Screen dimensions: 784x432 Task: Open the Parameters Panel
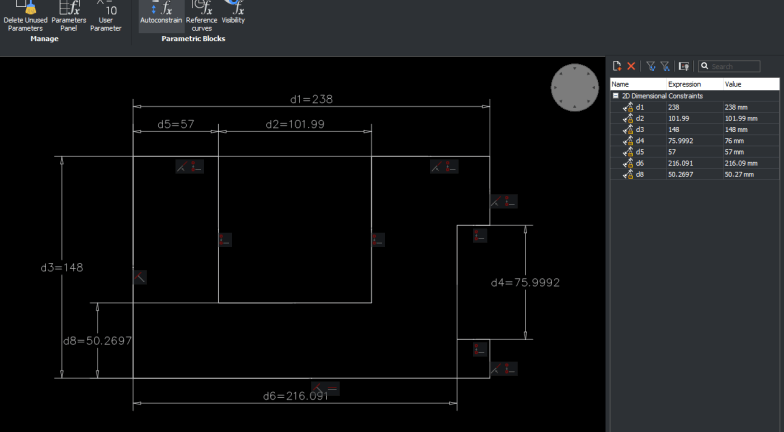pos(68,16)
